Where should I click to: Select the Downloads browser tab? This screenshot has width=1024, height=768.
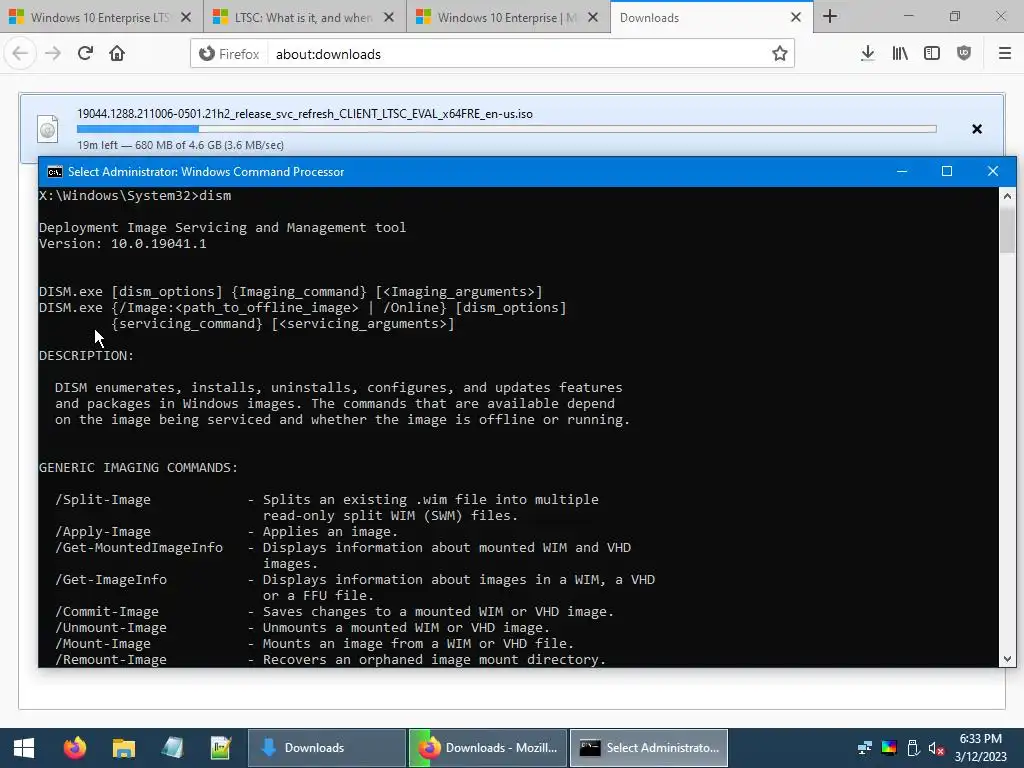point(702,18)
